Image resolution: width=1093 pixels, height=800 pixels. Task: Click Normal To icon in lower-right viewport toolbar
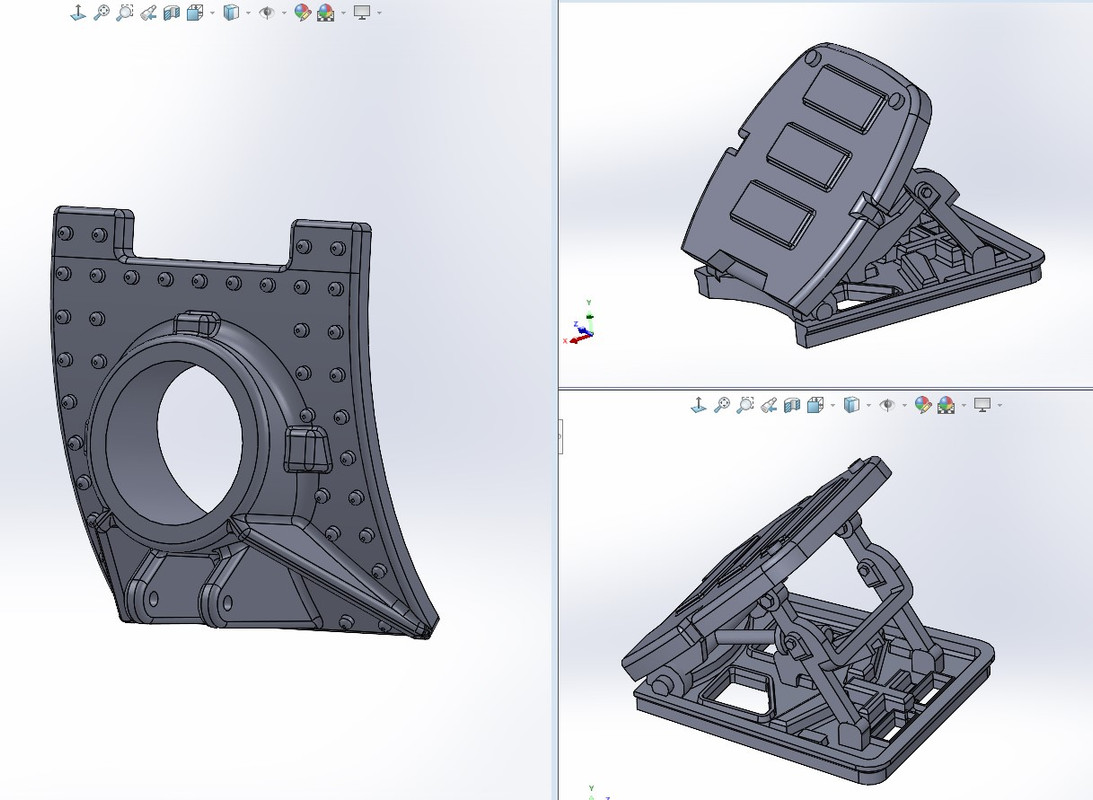pos(698,405)
